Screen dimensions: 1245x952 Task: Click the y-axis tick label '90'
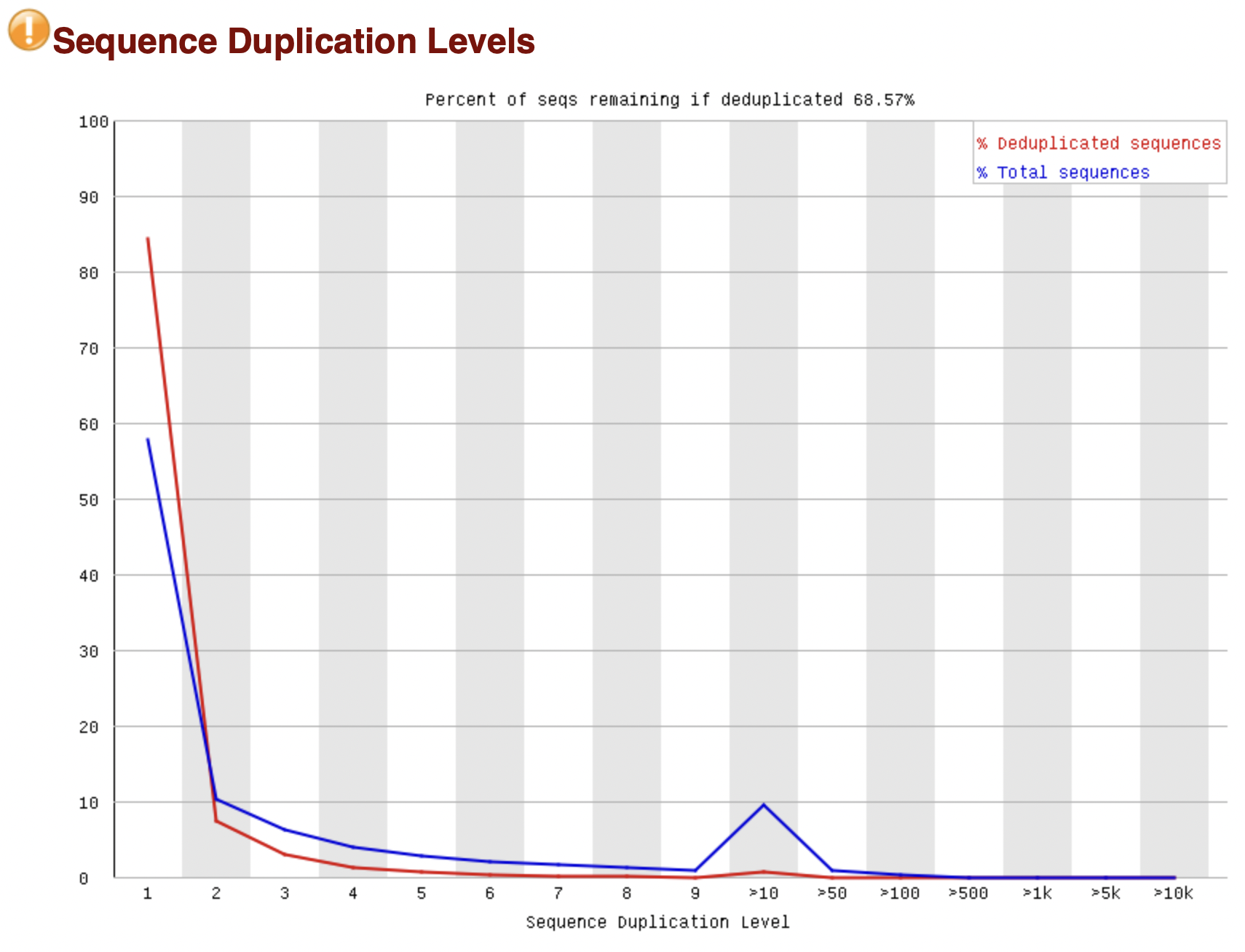coord(89,197)
